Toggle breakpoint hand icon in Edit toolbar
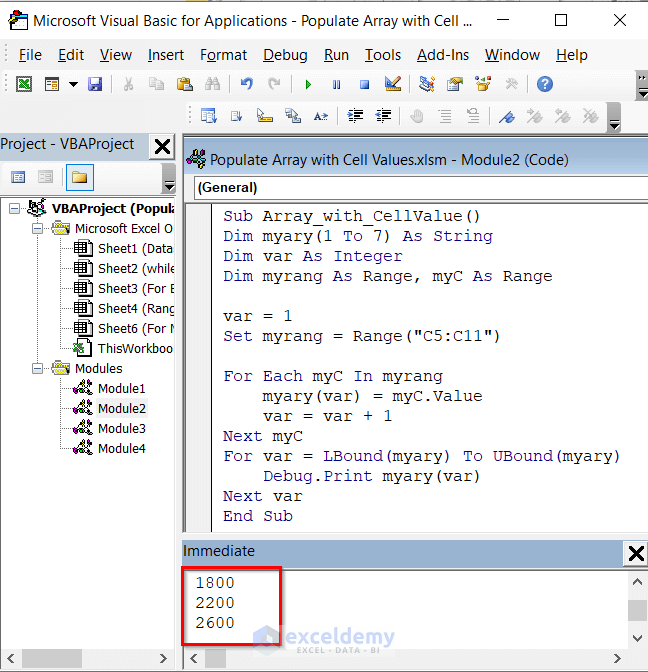Screen dimensions: 648x672 point(416,116)
